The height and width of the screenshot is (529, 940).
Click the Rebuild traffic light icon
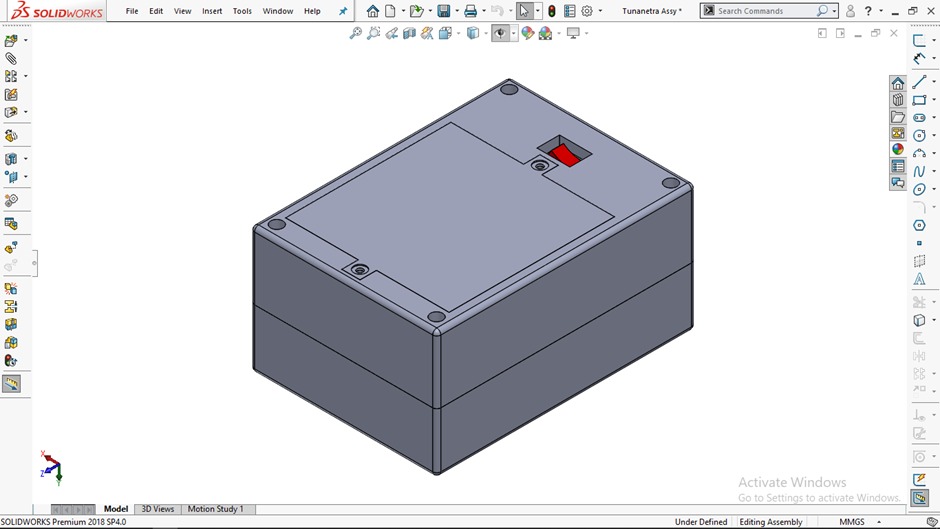[552, 11]
